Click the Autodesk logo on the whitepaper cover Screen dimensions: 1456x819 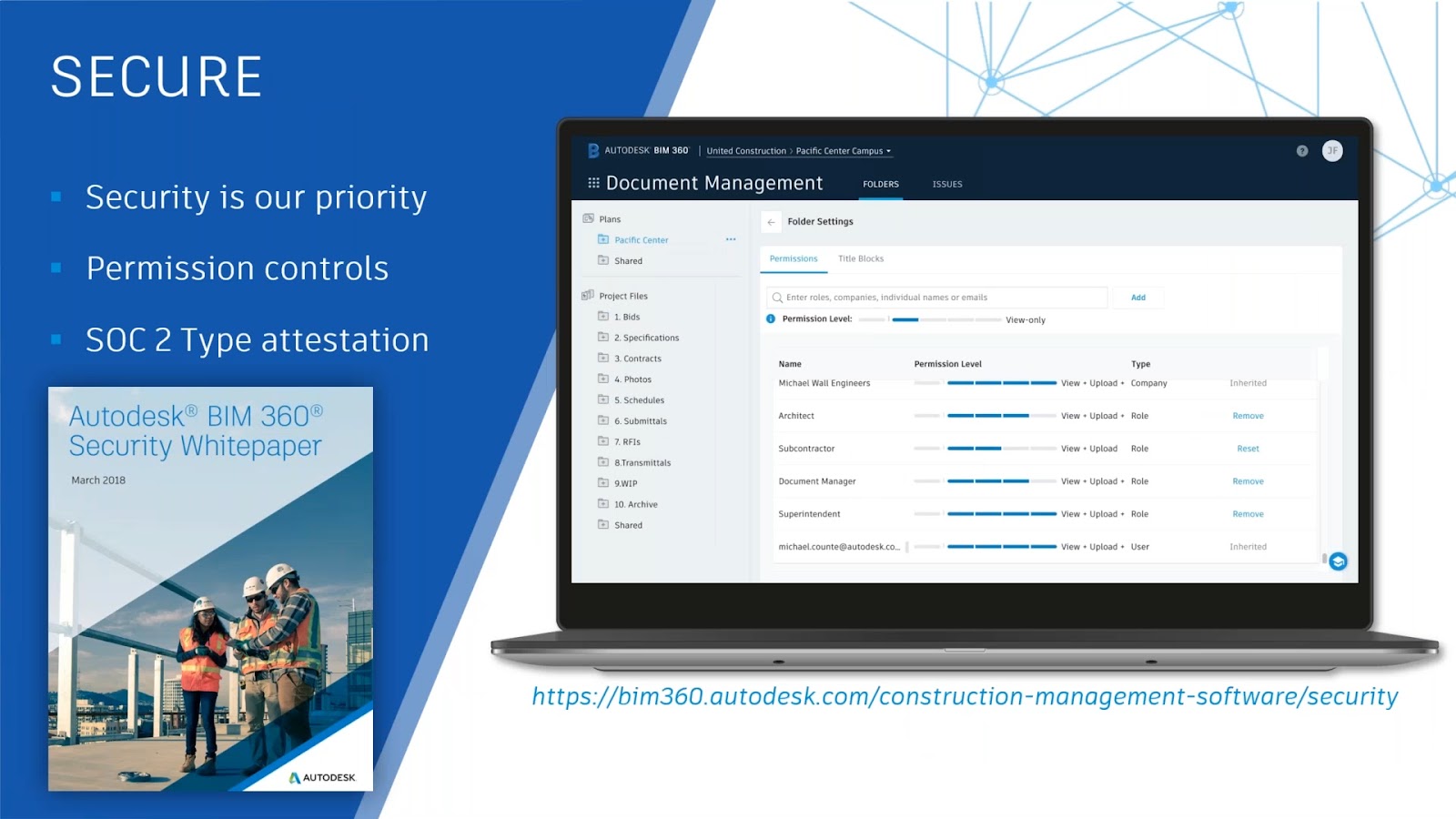click(x=322, y=778)
